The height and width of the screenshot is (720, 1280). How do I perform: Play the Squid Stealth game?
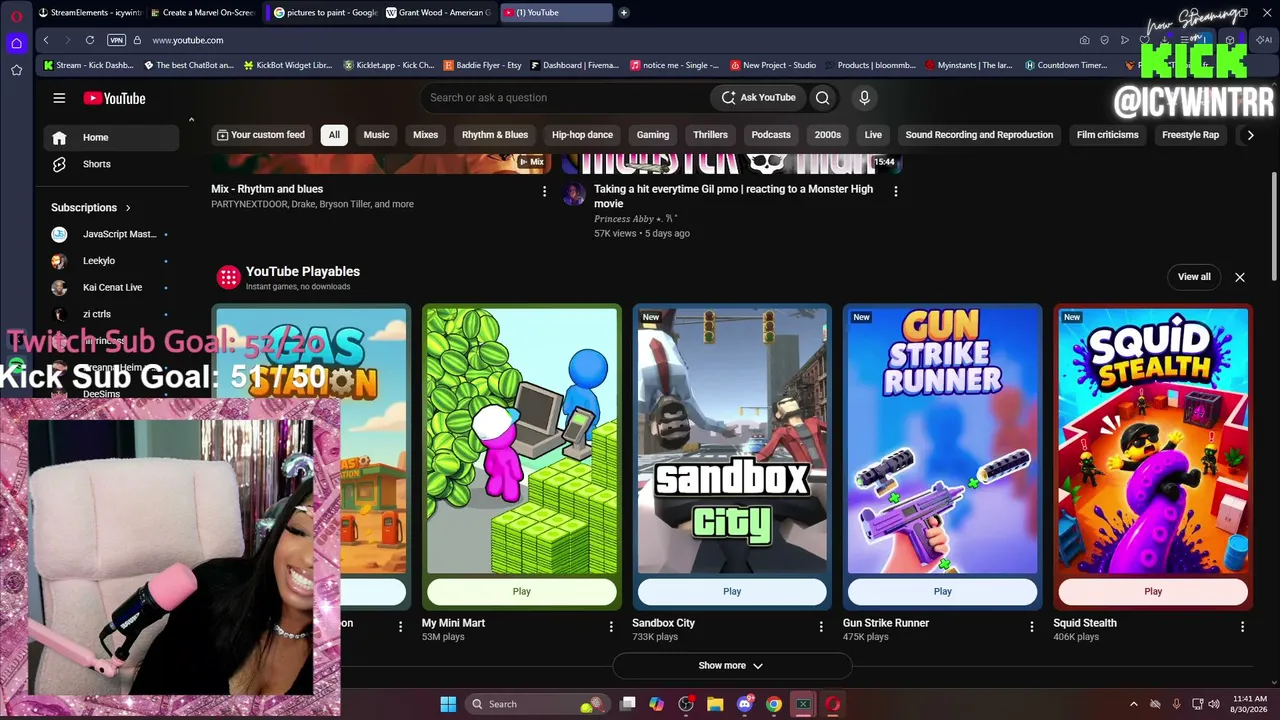[1153, 592]
